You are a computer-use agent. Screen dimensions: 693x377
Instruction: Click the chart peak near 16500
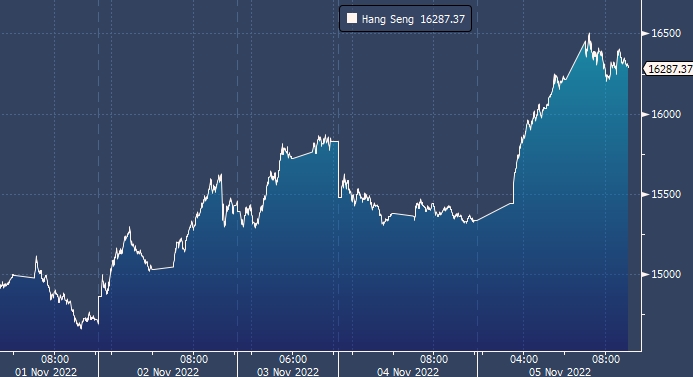tap(589, 34)
